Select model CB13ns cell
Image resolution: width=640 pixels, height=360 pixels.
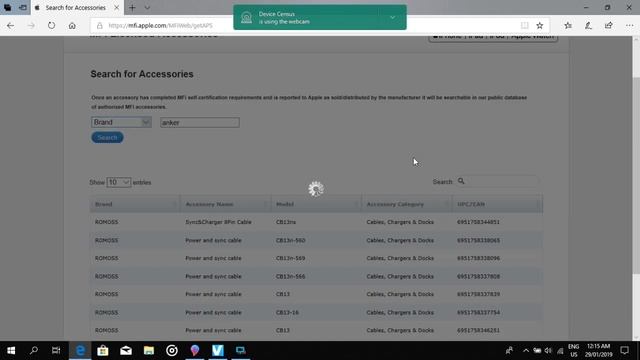click(x=286, y=222)
